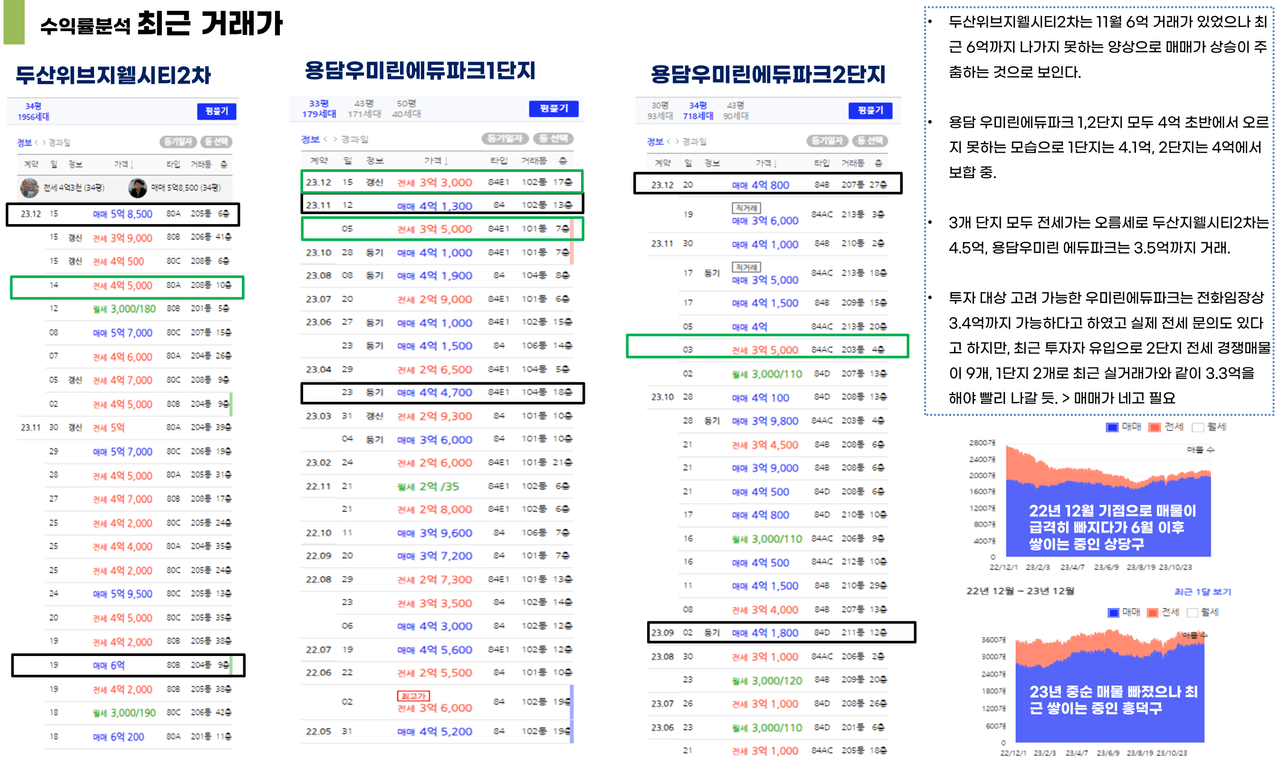Open 동 선택 in the 용담우미린에듀파크2단지 panel
1275x763 pixels.
pos(872,141)
